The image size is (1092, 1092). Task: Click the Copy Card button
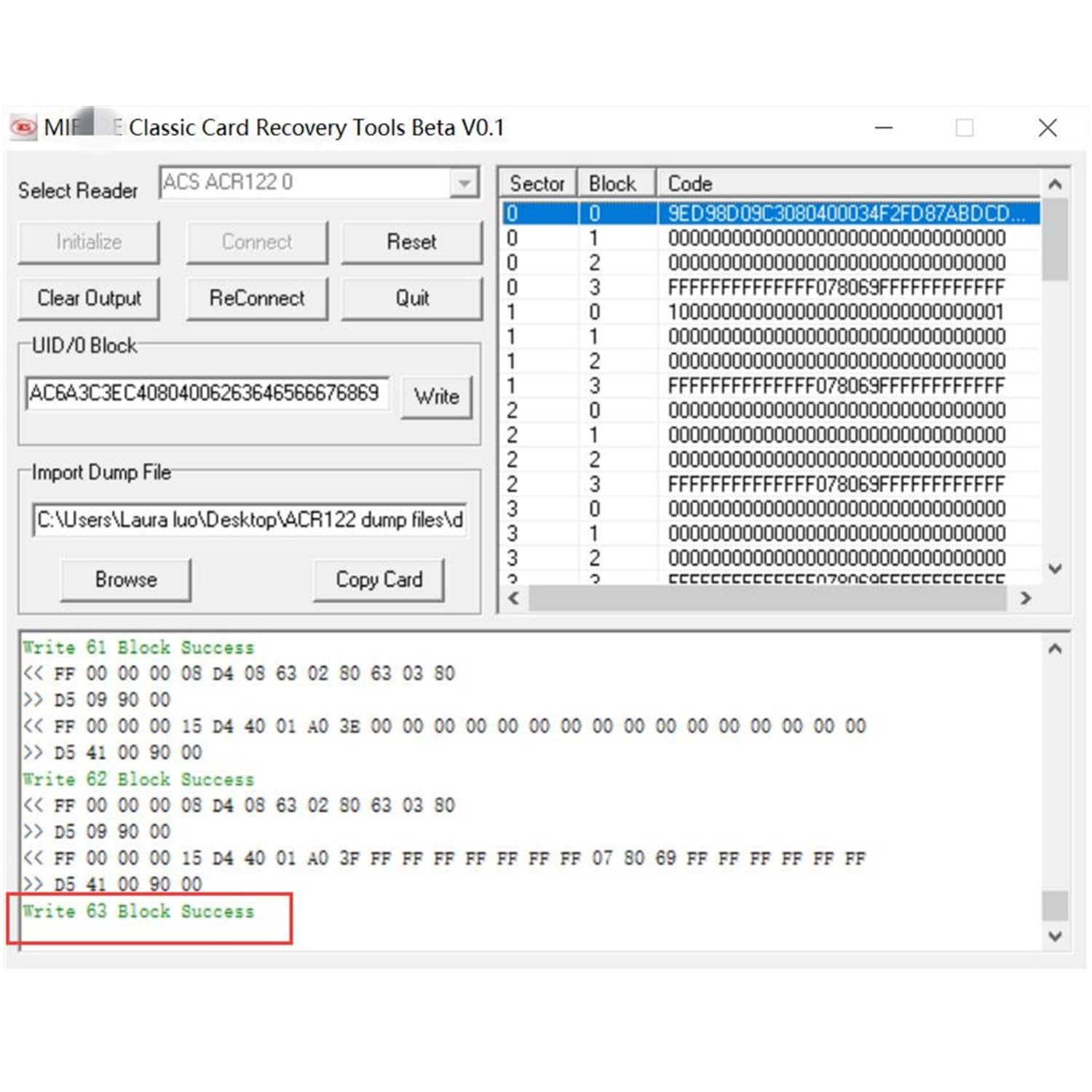[379, 579]
